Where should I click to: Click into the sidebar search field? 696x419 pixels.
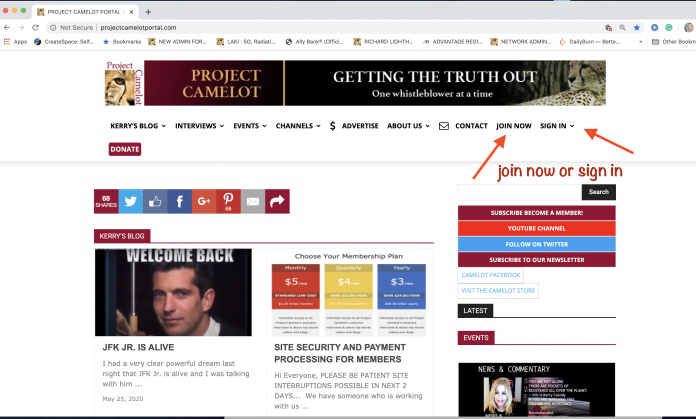click(520, 192)
